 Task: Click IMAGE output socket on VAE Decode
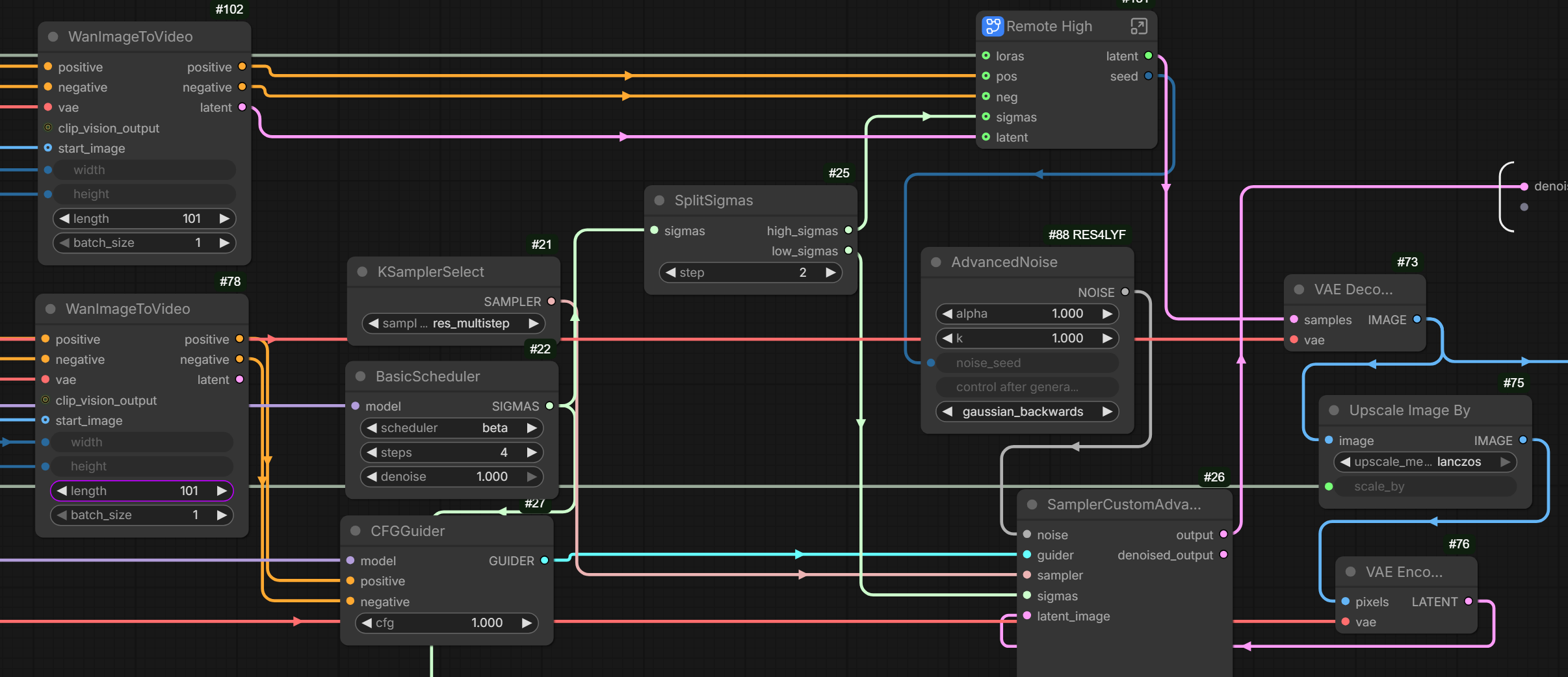(x=1417, y=320)
